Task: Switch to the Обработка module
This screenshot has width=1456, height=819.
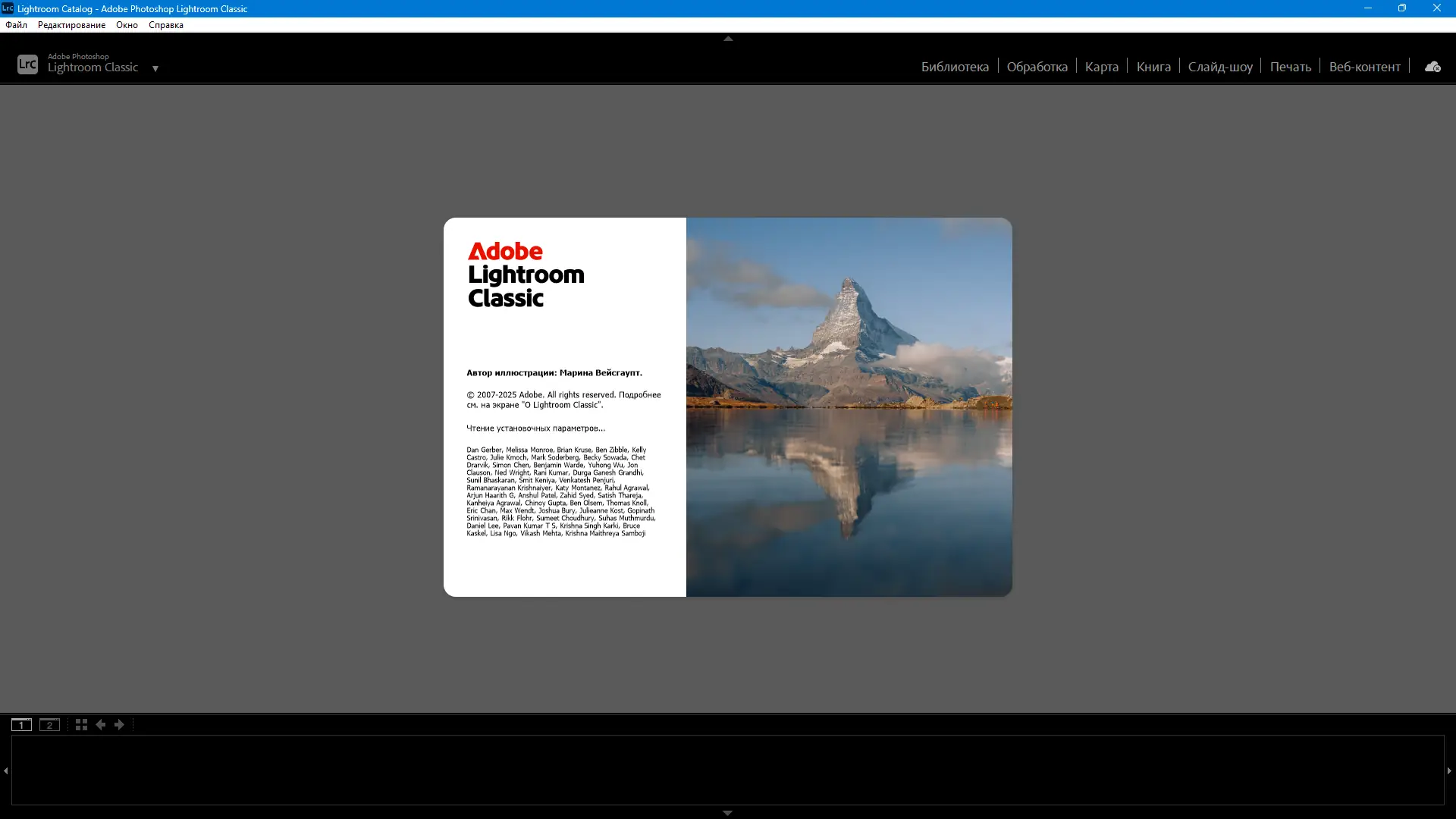Action: [x=1037, y=66]
